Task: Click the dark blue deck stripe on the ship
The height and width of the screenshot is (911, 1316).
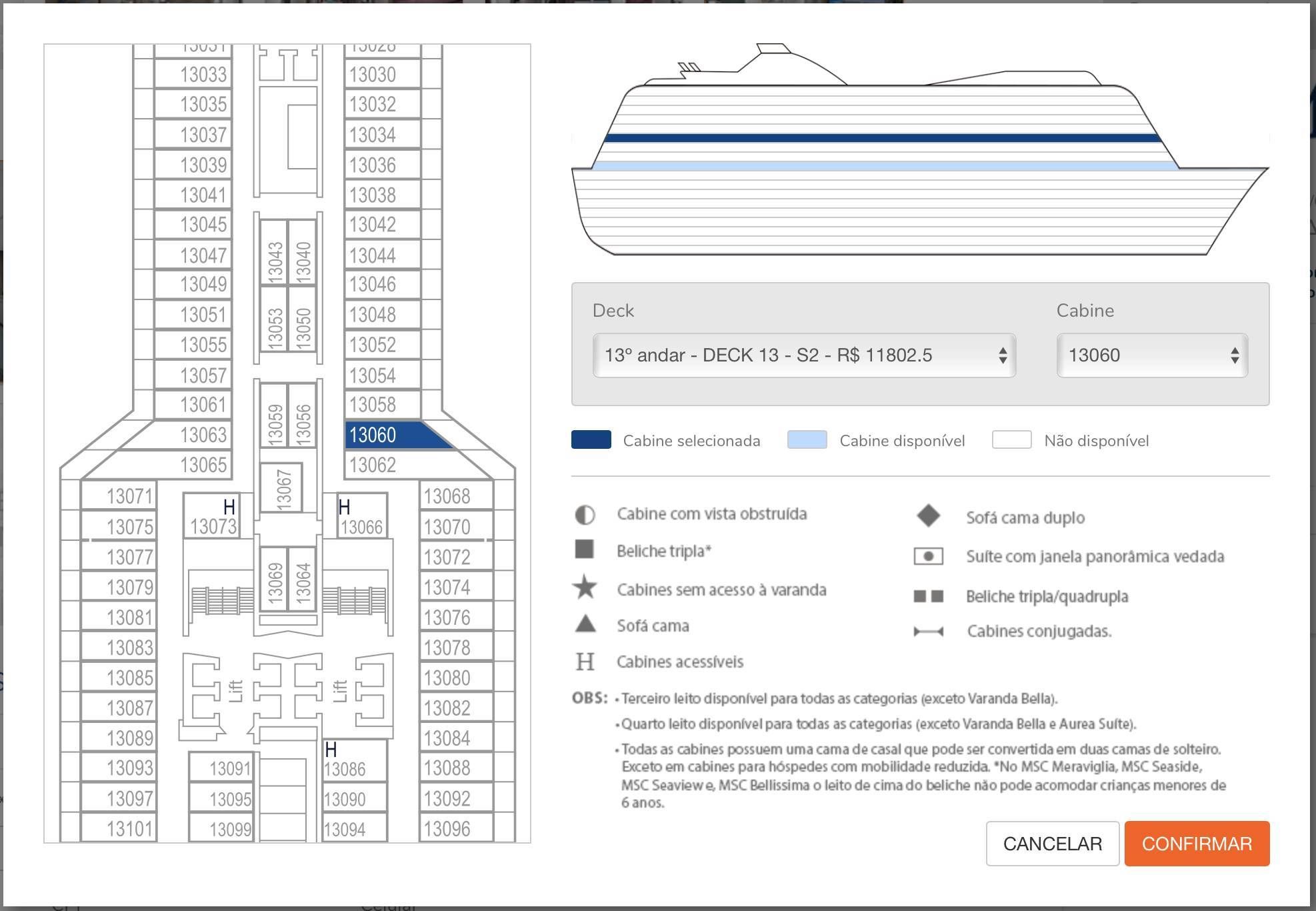Action: coord(882,138)
